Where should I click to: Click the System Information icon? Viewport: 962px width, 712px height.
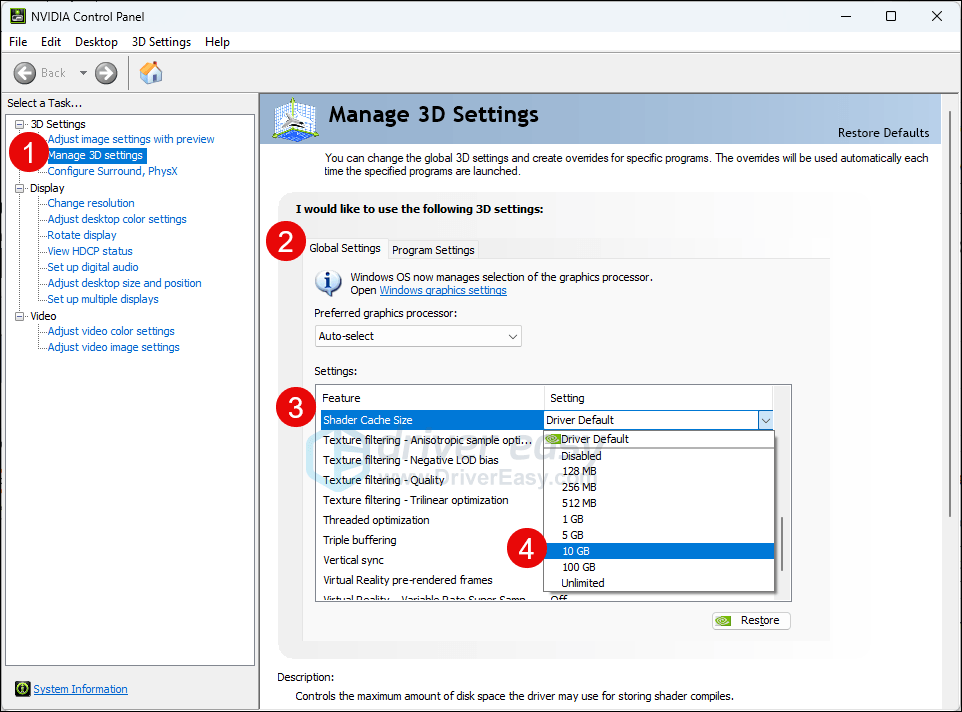[x=23, y=689]
